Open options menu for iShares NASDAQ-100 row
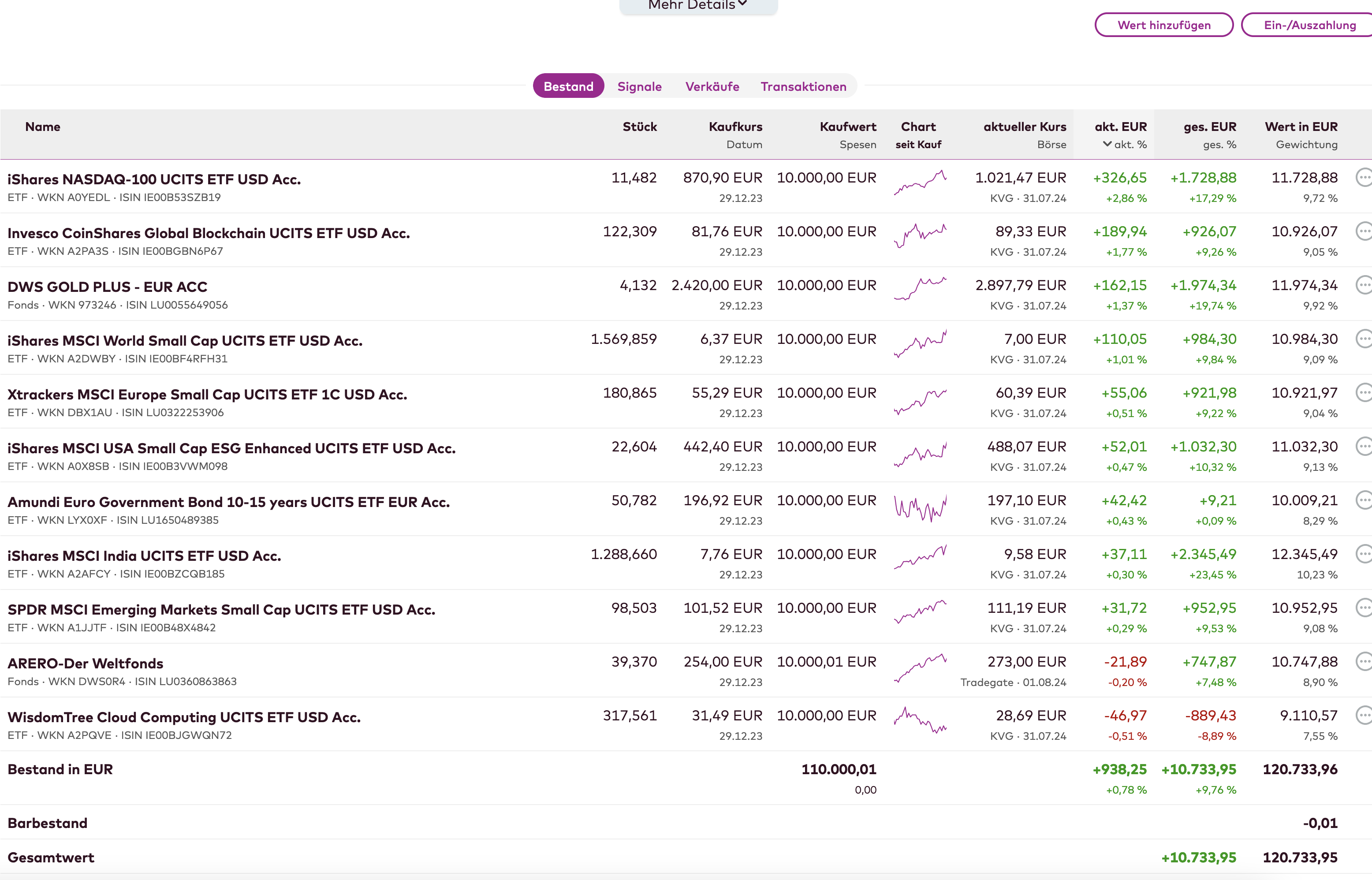Viewport: 1372px width, 880px height. 1364,178
